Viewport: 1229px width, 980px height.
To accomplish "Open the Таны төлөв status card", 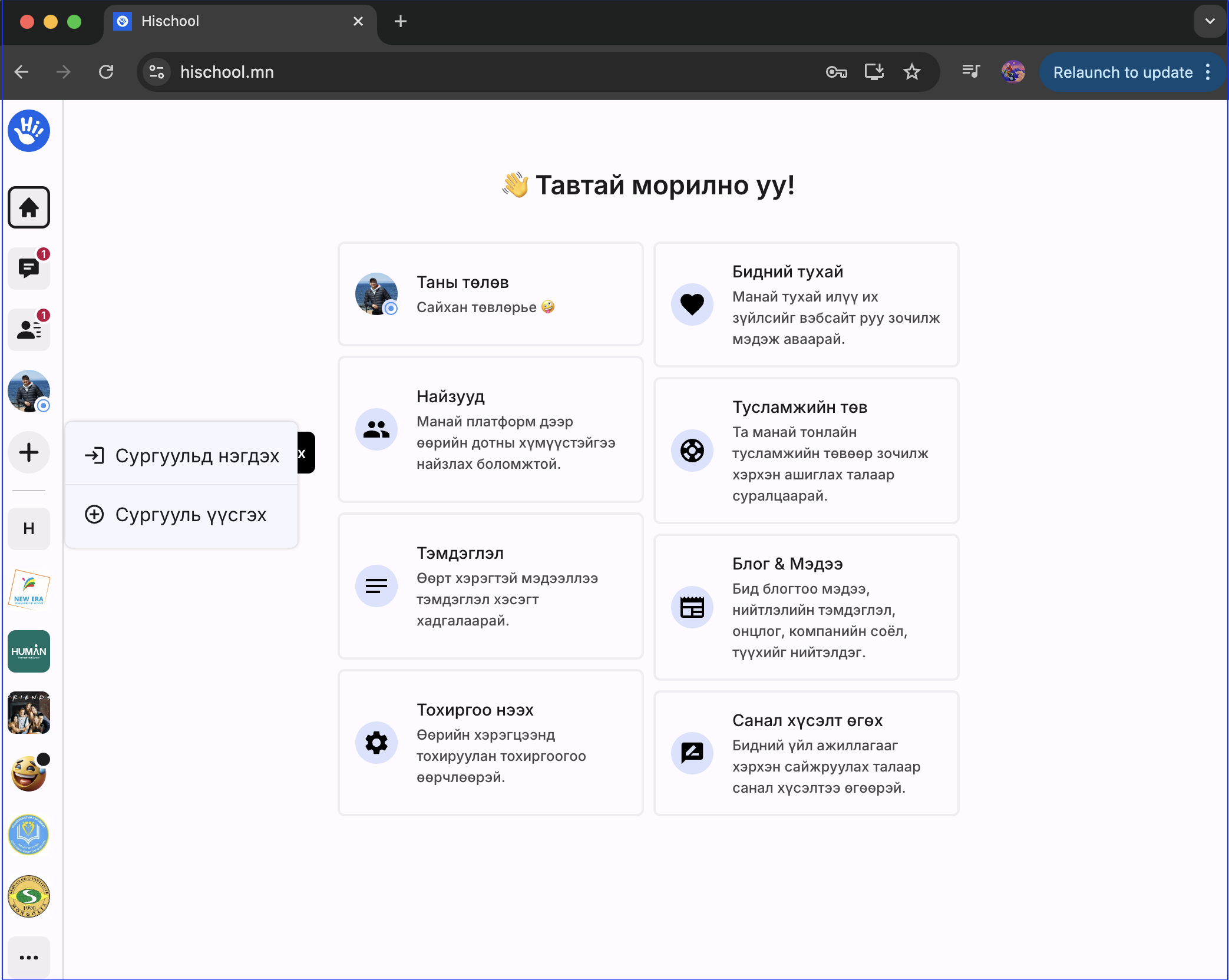I will [490, 294].
